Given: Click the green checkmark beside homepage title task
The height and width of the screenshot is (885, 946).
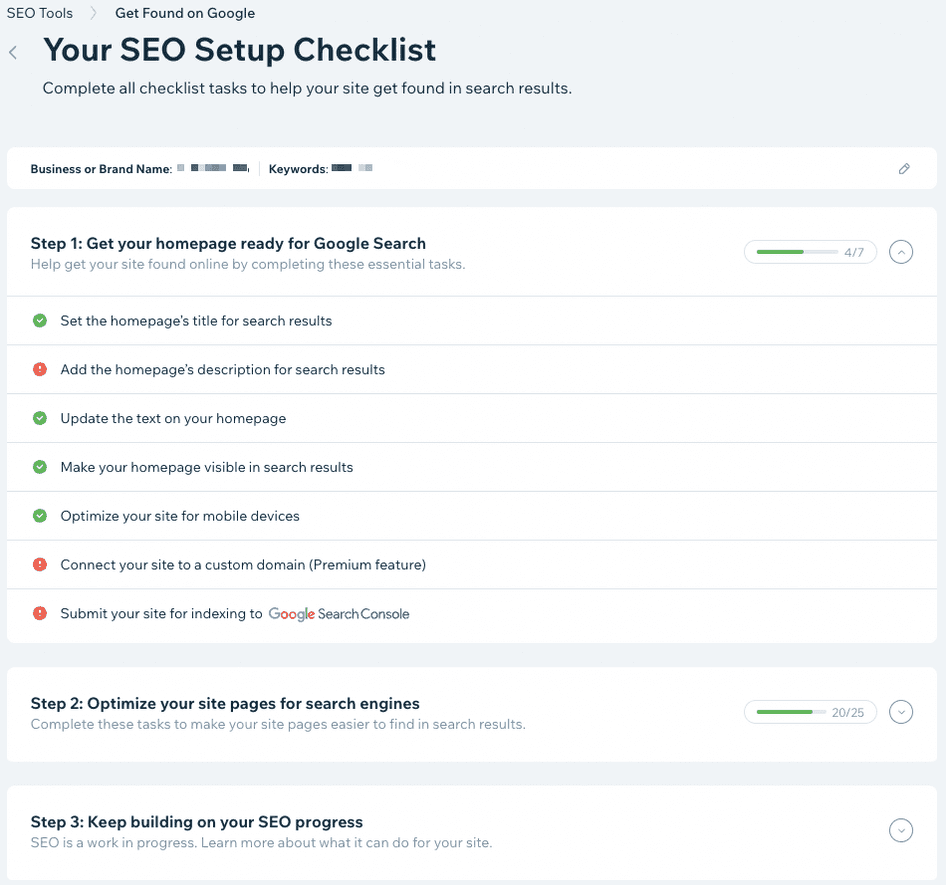Looking at the screenshot, I should [39, 320].
